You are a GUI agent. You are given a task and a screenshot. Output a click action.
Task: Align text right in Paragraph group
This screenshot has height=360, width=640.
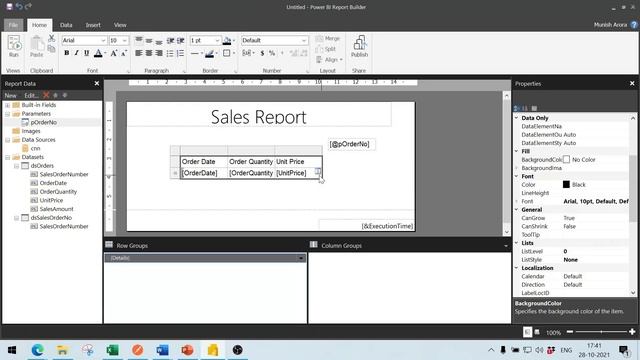coord(159,53)
